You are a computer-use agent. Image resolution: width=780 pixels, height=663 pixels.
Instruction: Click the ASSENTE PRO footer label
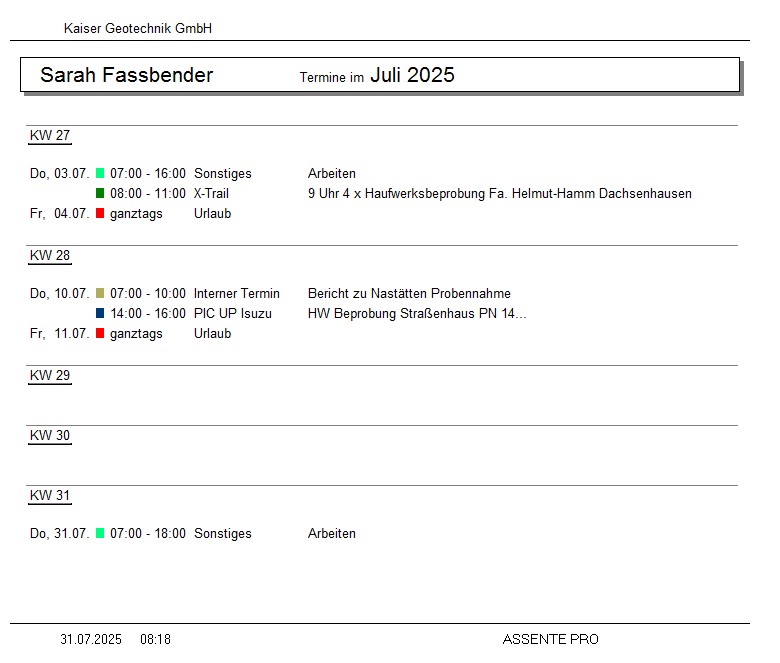click(x=550, y=640)
